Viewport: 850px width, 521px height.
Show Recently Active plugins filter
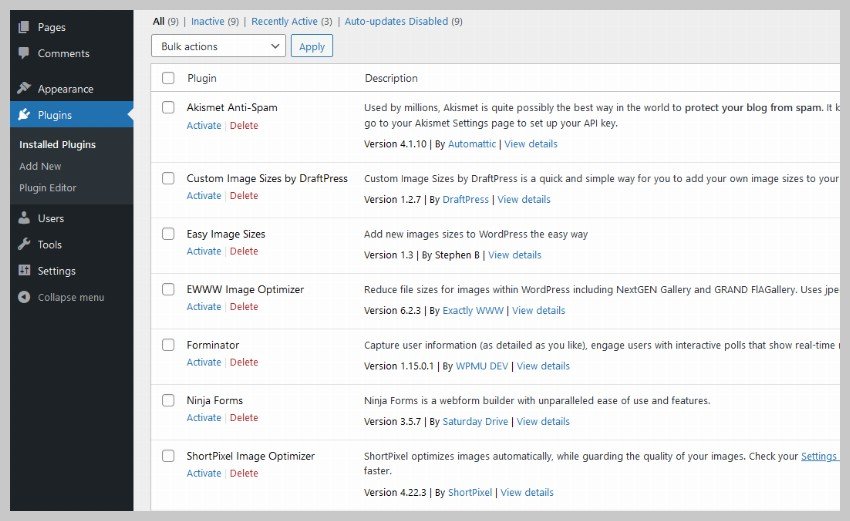(284, 21)
